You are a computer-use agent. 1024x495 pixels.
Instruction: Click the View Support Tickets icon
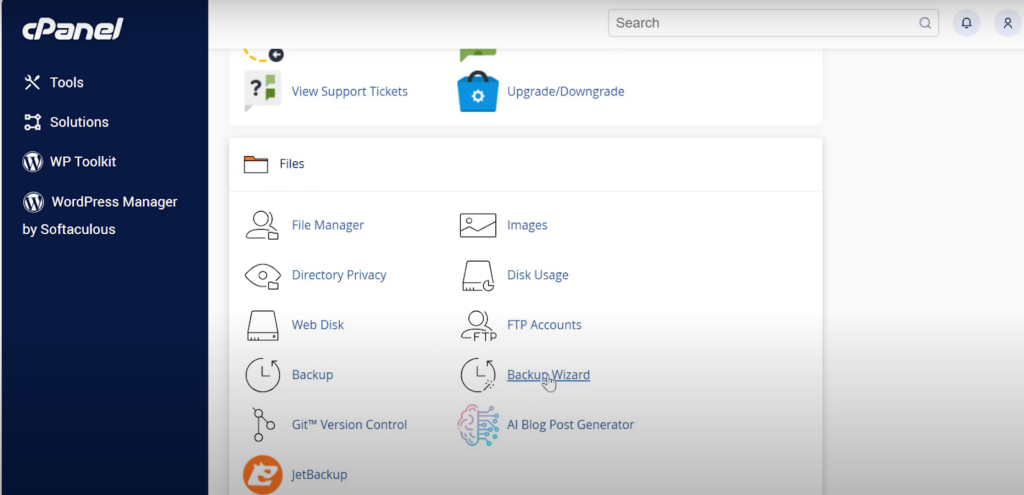pyautogui.click(x=263, y=91)
